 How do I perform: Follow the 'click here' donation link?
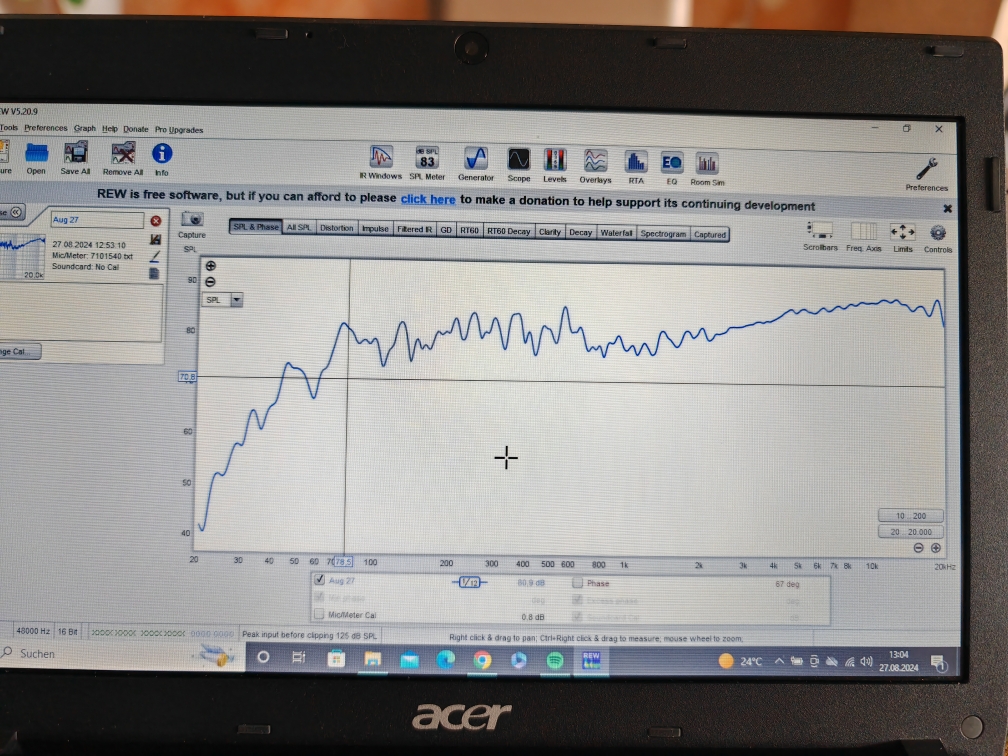click(428, 200)
